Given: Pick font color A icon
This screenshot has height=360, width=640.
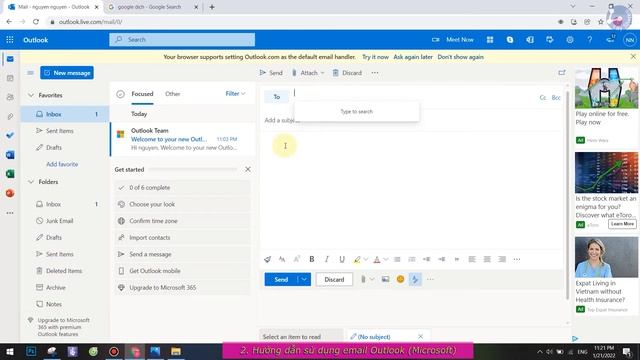Looking at the screenshot, I should (377, 259).
